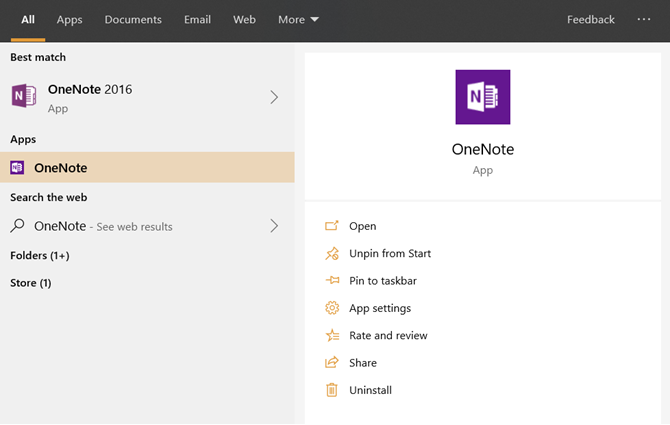Open the three-dots options menu
This screenshot has width=670, height=425.
[643, 20]
